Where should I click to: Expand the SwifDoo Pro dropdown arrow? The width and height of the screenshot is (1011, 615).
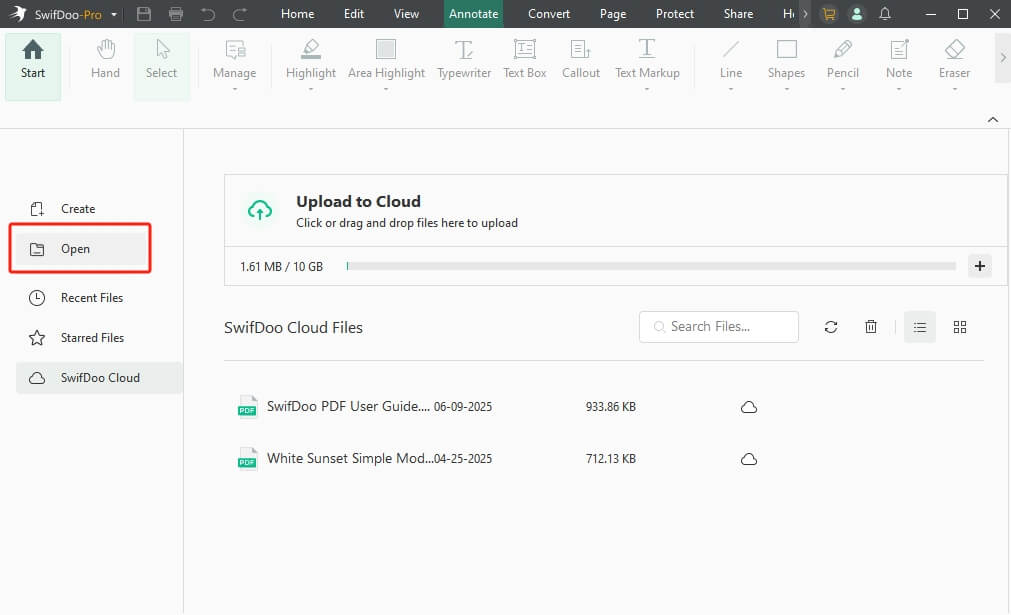click(x=114, y=14)
